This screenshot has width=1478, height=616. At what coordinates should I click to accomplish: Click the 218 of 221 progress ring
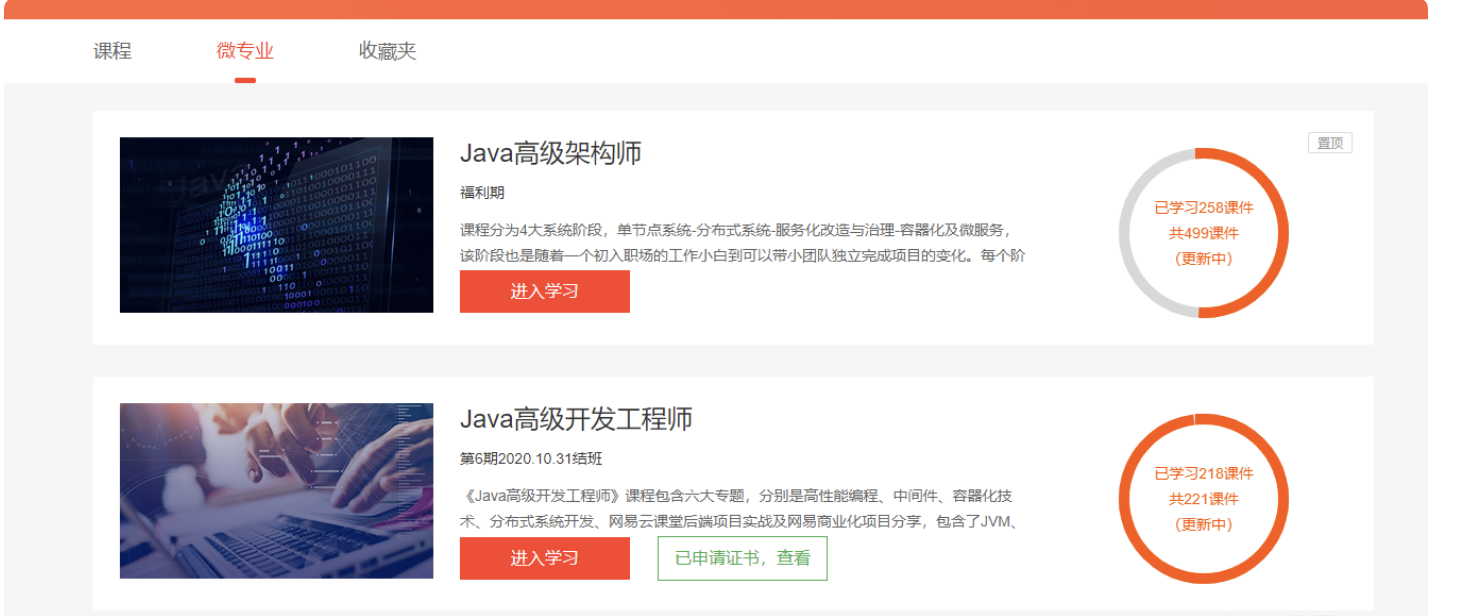(x=1204, y=499)
